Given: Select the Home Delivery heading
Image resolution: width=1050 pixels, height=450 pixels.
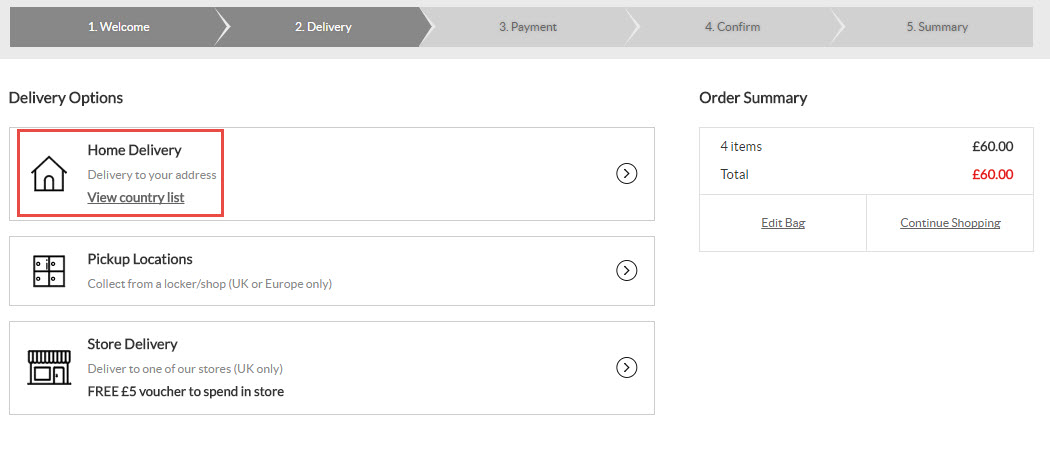Looking at the screenshot, I should click(x=135, y=150).
